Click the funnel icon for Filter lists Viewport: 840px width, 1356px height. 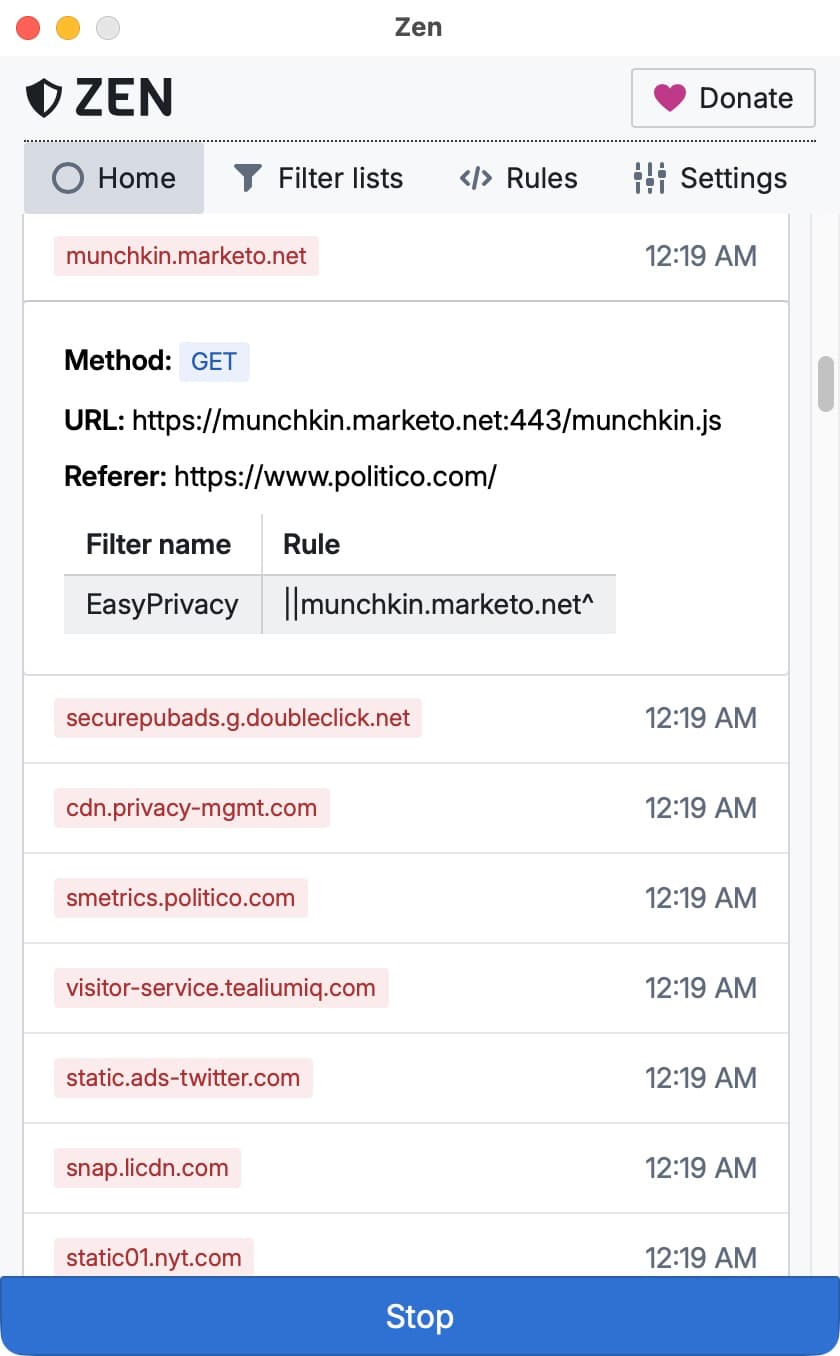[247, 179]
